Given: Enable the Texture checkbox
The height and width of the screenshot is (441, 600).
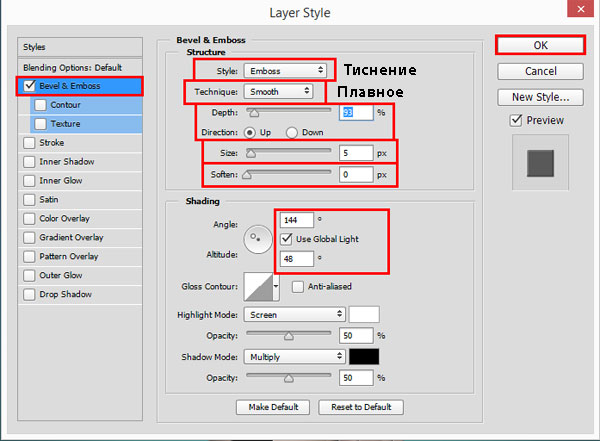Looking at the screenshot, I should pyautogui.click(x=41, y=124).
